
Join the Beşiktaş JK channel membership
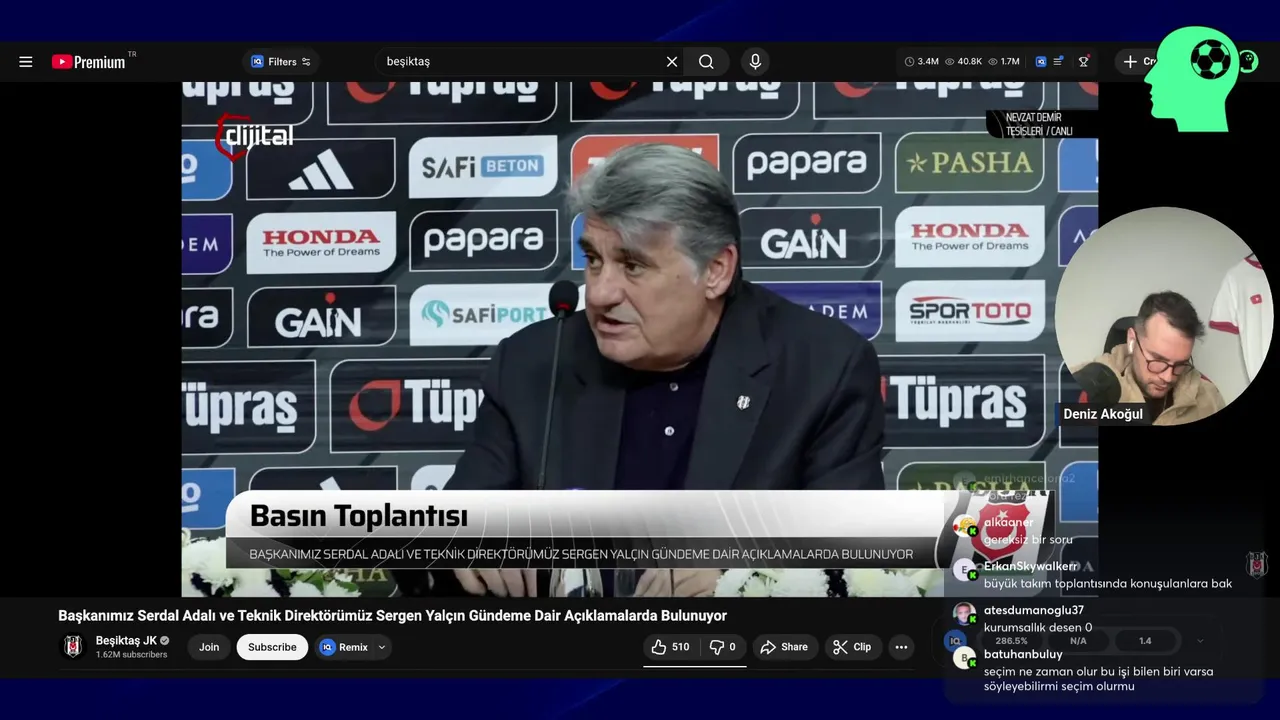pyautogui.click(x=209, y=647)
